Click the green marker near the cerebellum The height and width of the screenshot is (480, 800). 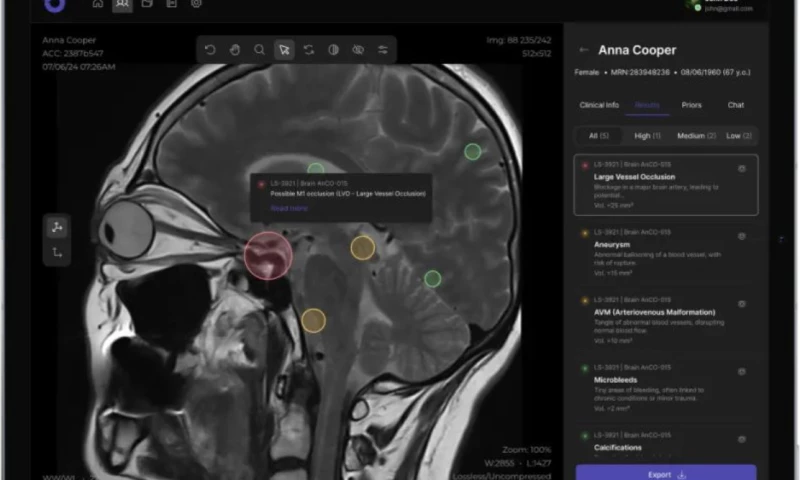click(433, 279)
